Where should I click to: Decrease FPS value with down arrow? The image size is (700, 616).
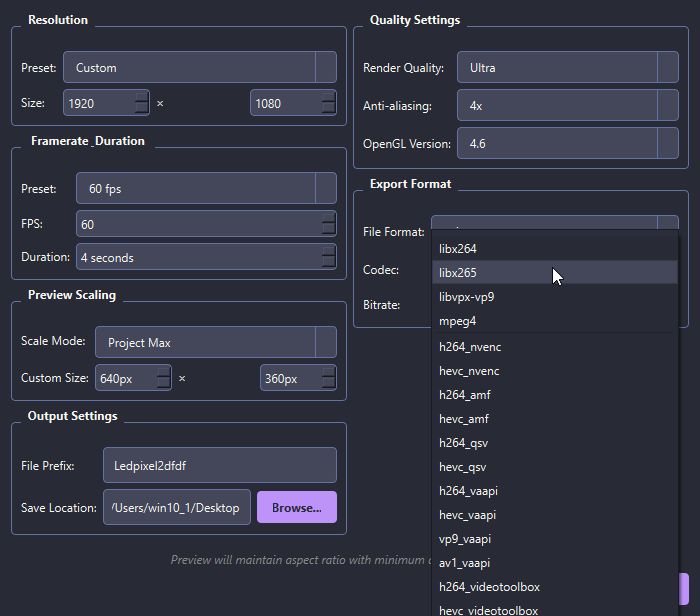pos(329,229)
